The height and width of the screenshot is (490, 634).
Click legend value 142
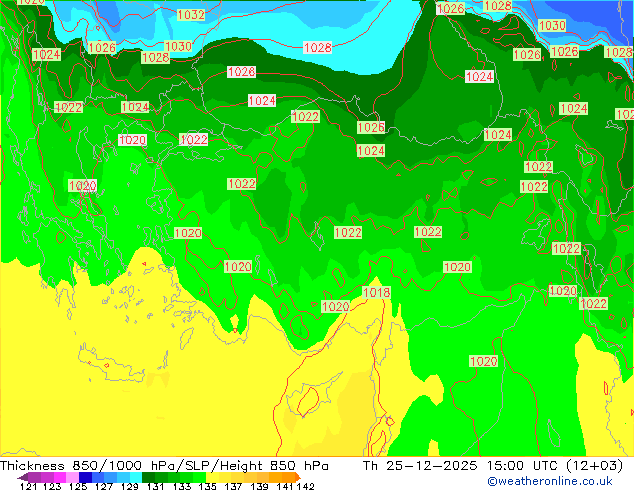(x=306, y=486)
